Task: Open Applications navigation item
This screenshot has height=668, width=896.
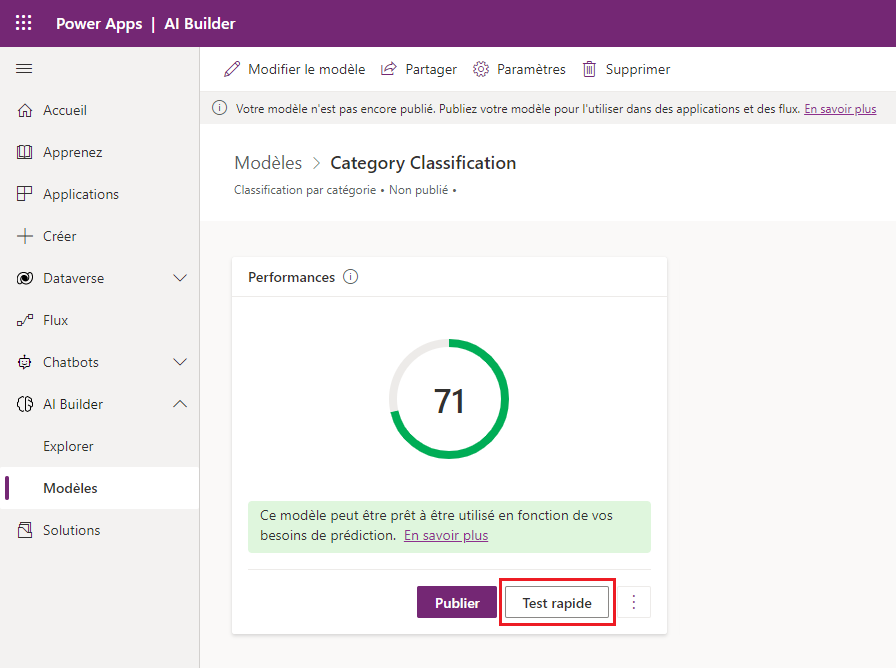Action: [100, 194]
